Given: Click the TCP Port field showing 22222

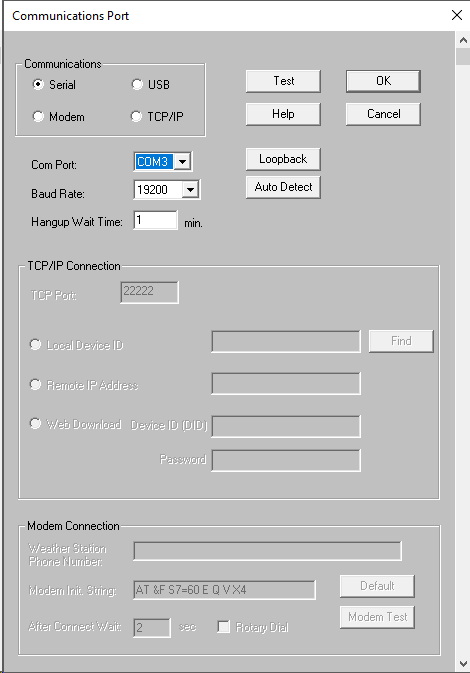Looking at the screenshot, I should (149, 293).
